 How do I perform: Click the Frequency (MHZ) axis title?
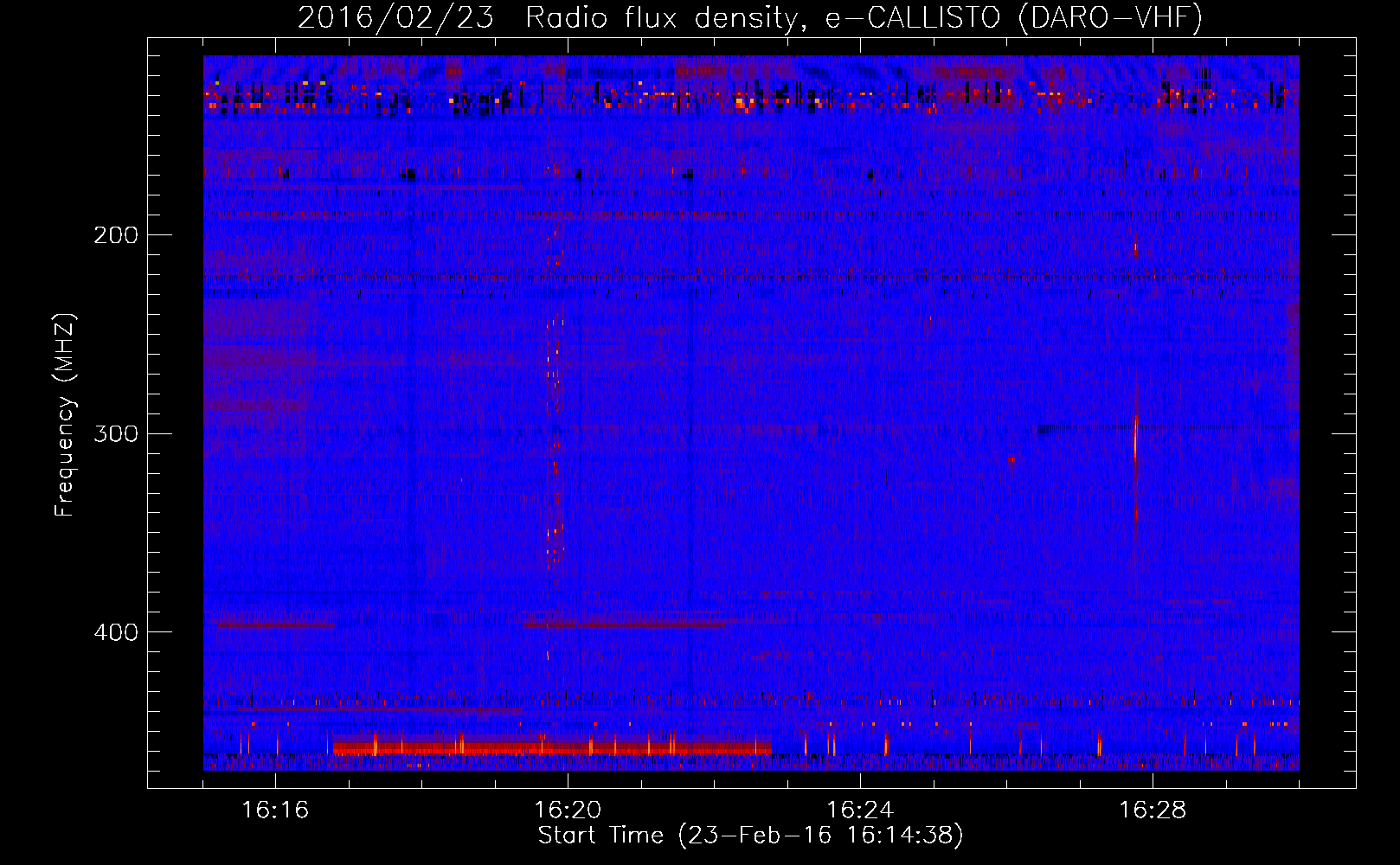pos(65,415)
